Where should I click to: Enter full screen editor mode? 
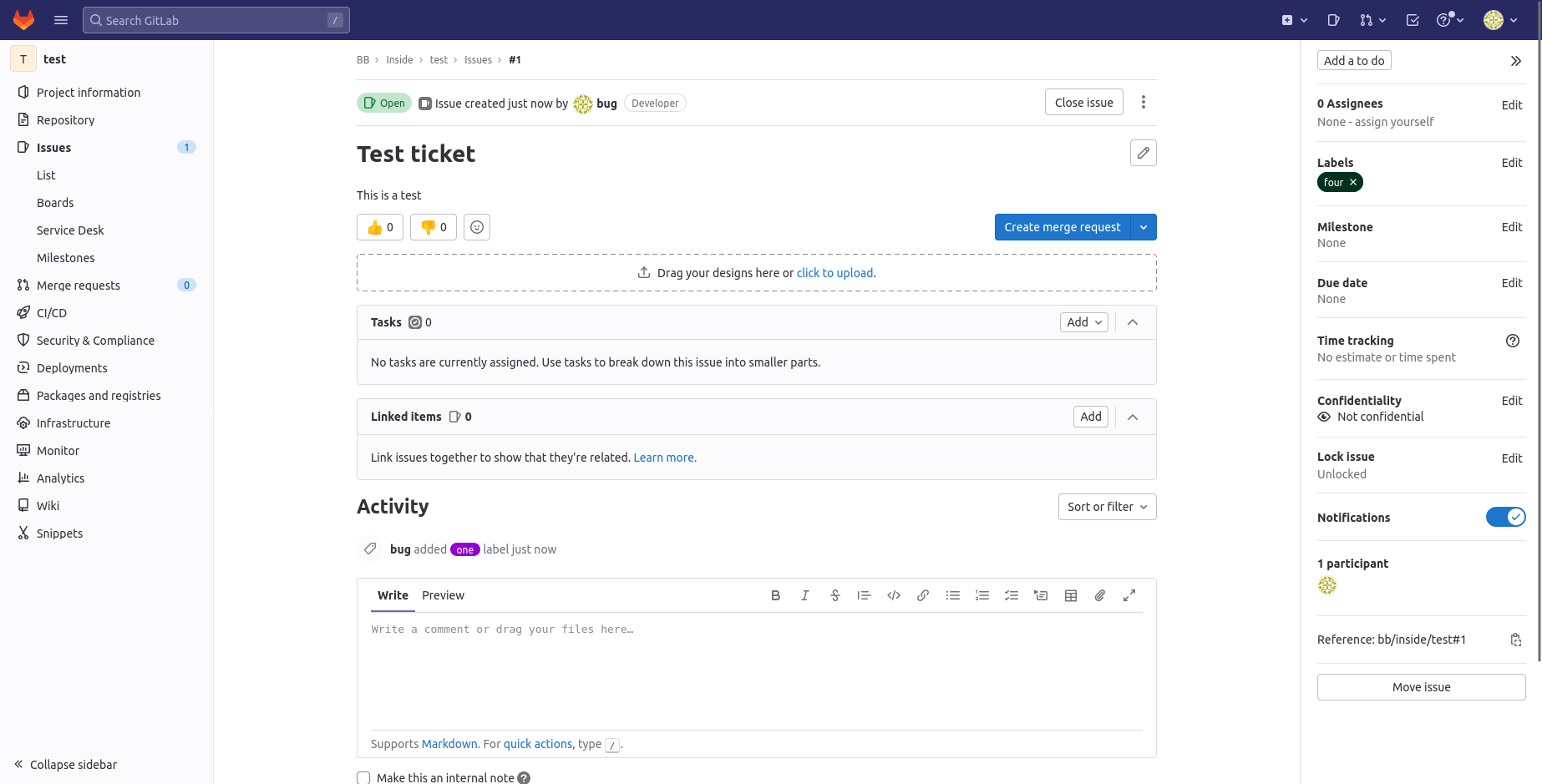tap(1129, 595)
